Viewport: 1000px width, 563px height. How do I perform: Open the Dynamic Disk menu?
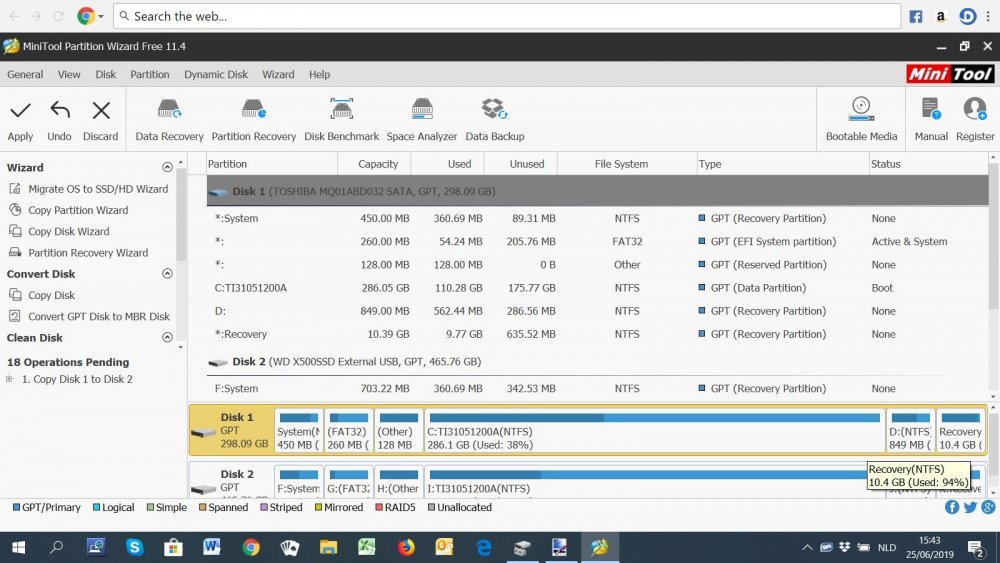click(x=216, y=74)
